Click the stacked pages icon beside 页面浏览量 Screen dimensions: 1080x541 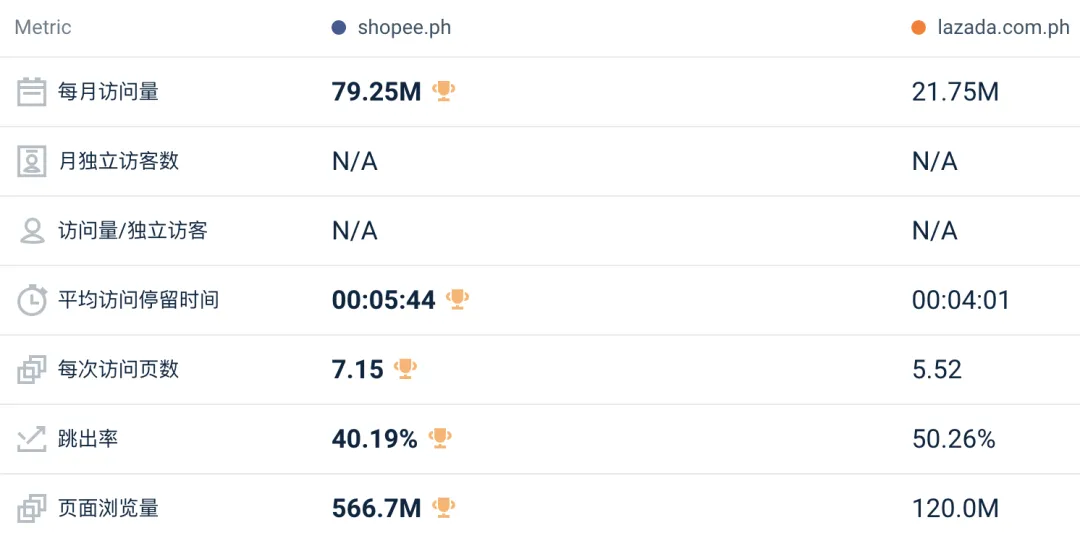click(32, 508)
